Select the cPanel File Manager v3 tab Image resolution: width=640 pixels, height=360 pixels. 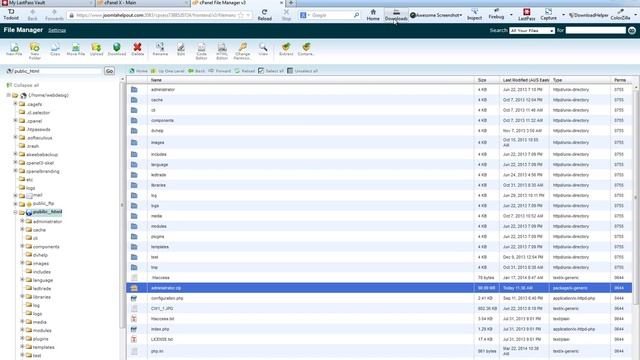tap(238, 3)
